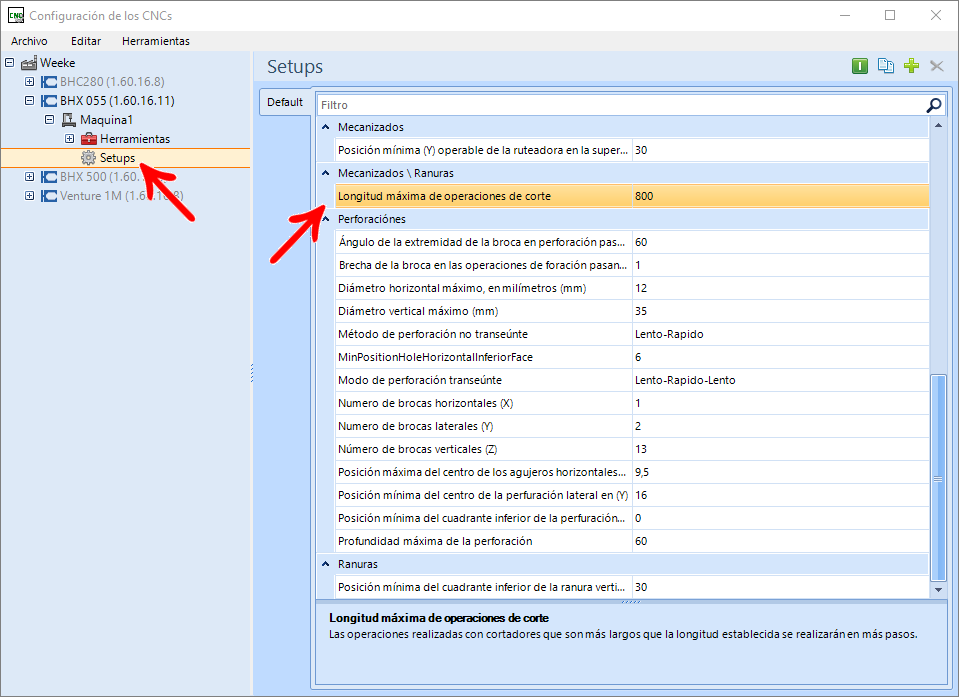
Task: Expand the Herramientas tree node
Action: point(70,138)
